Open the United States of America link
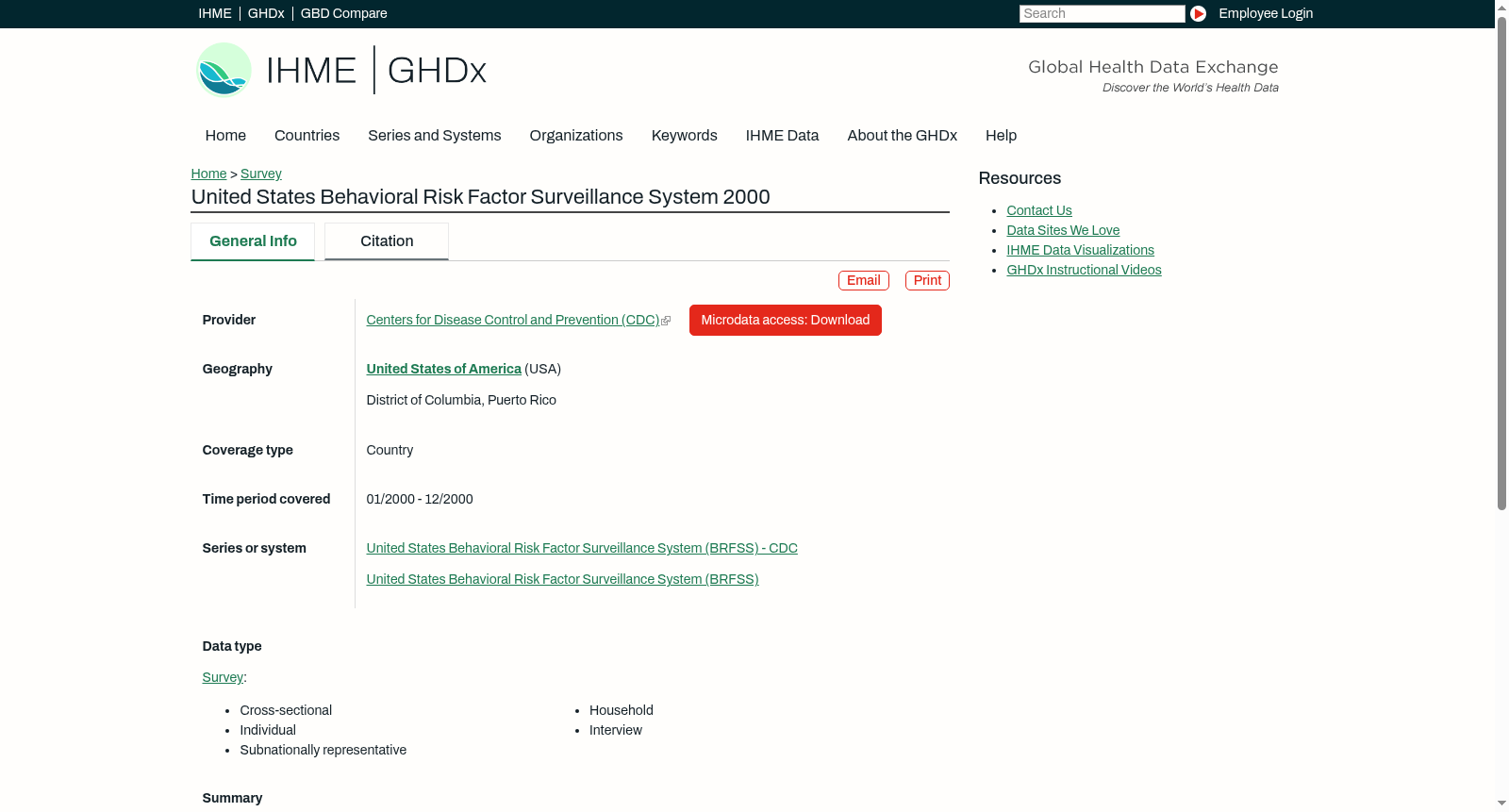Viewport: 1509px width, 812px height. pos(443,370)
